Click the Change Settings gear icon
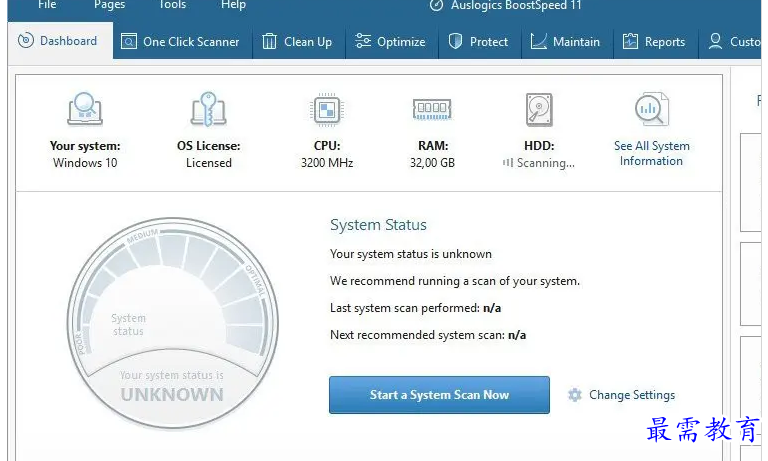Viewport: 768px width, 461px height. tap(575, 395)
